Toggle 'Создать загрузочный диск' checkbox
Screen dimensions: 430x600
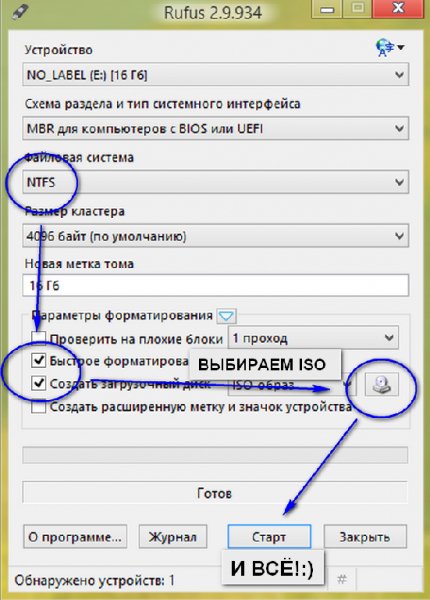pyautogui.click(x=38, y=383)
